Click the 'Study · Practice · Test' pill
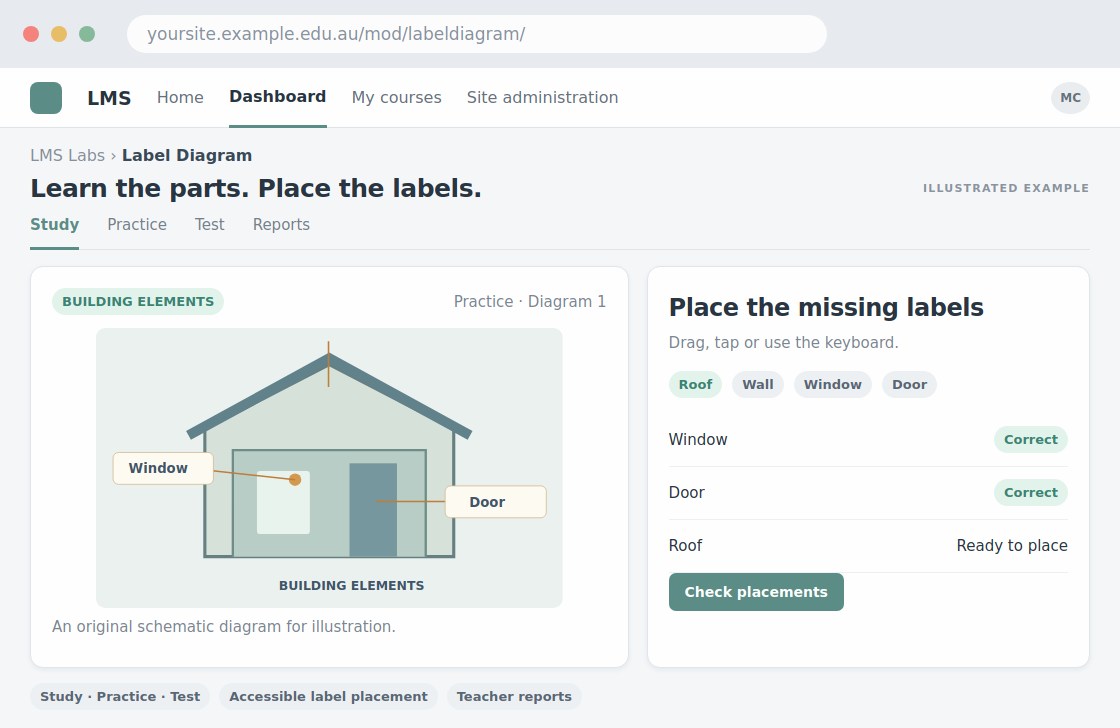The image size is (1120, 728). coord(120,697)
